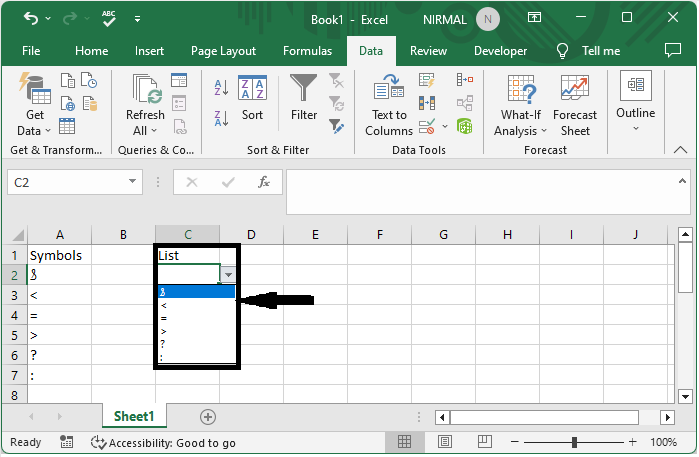Image resolution: width=699 pixels, height=457 pixels.
Task: Click Sort A to Z icon
Action: [221, 87]
